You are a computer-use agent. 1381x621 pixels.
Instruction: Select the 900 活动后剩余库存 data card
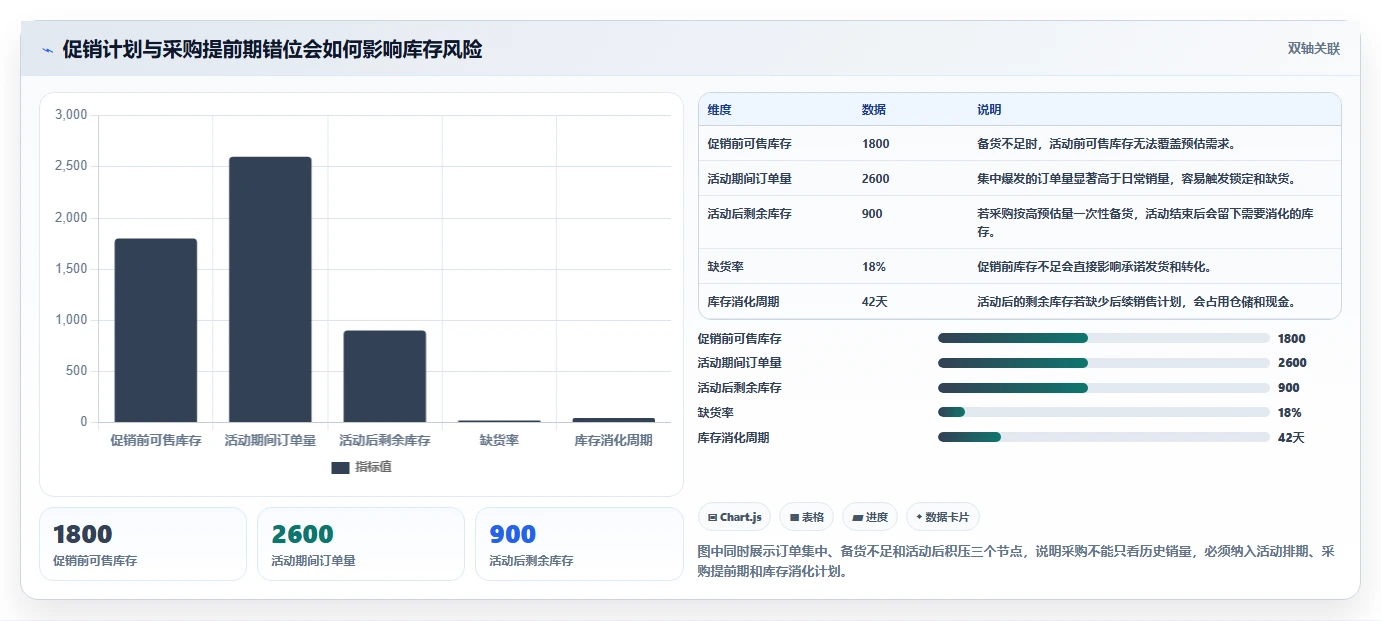coord(579,544)
